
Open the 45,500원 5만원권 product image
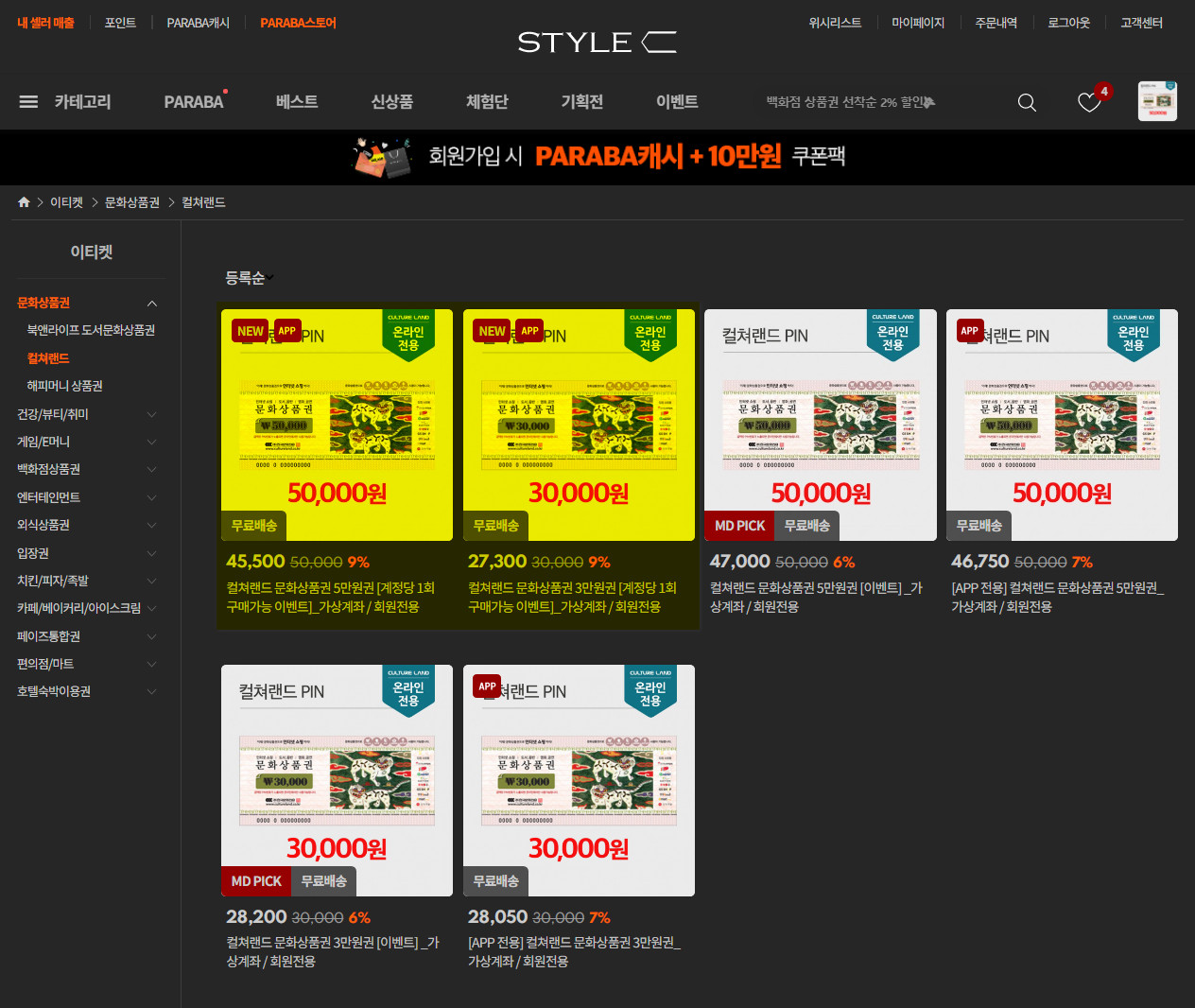pyautogui.click(x=337, y=425)
